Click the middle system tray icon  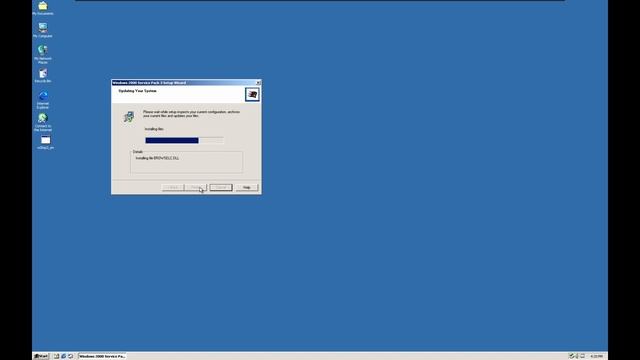577,356
